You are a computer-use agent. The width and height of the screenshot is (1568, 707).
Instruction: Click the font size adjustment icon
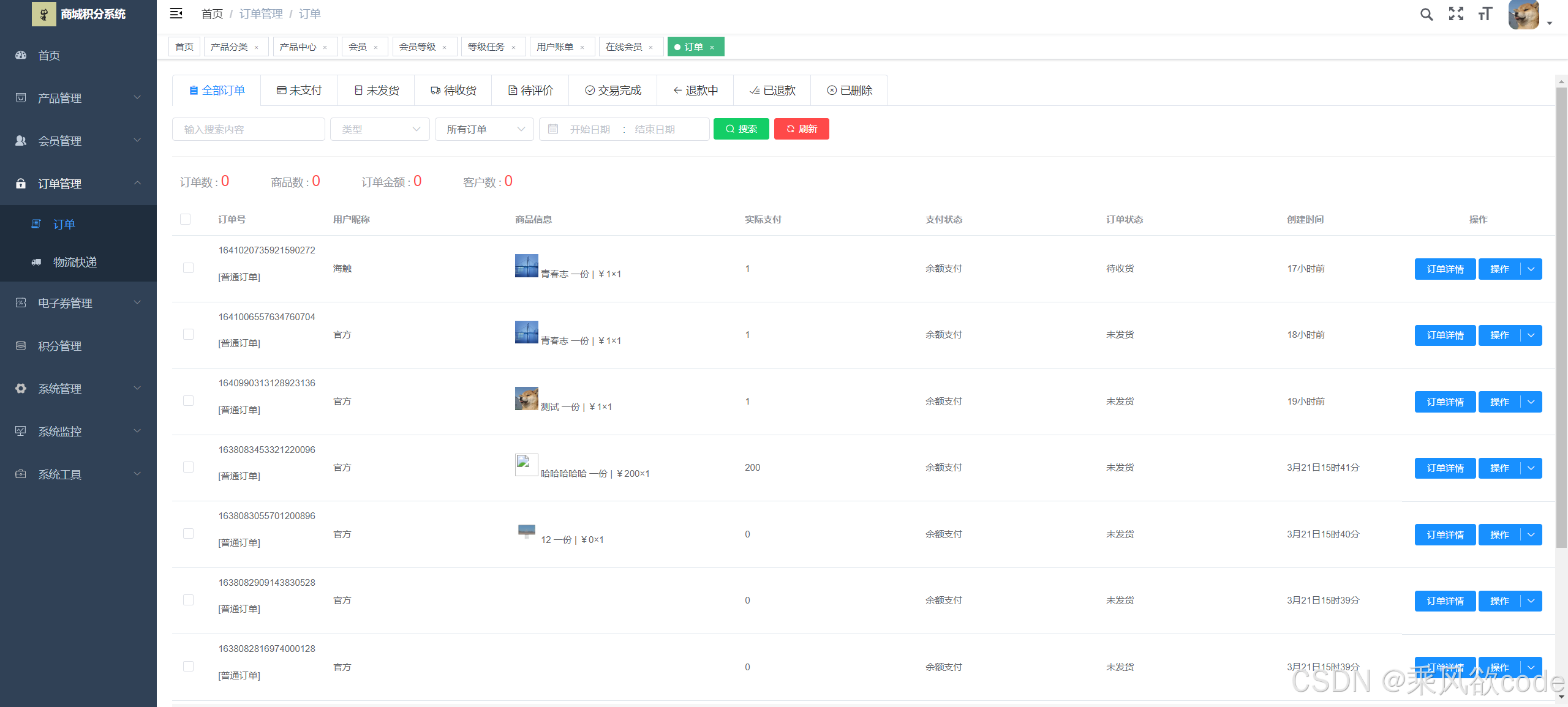[x=1485, y=13]
